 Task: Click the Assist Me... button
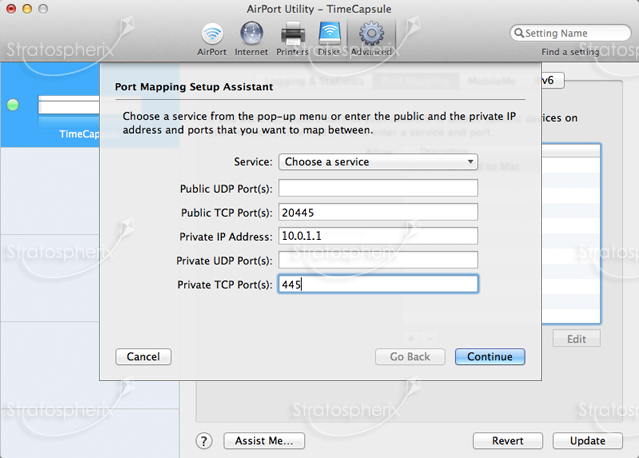(264, 440)
